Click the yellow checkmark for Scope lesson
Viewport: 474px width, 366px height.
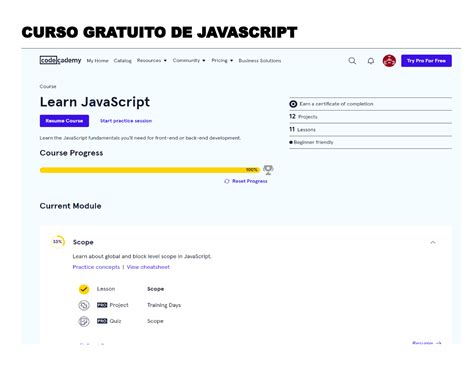point(84,289)
